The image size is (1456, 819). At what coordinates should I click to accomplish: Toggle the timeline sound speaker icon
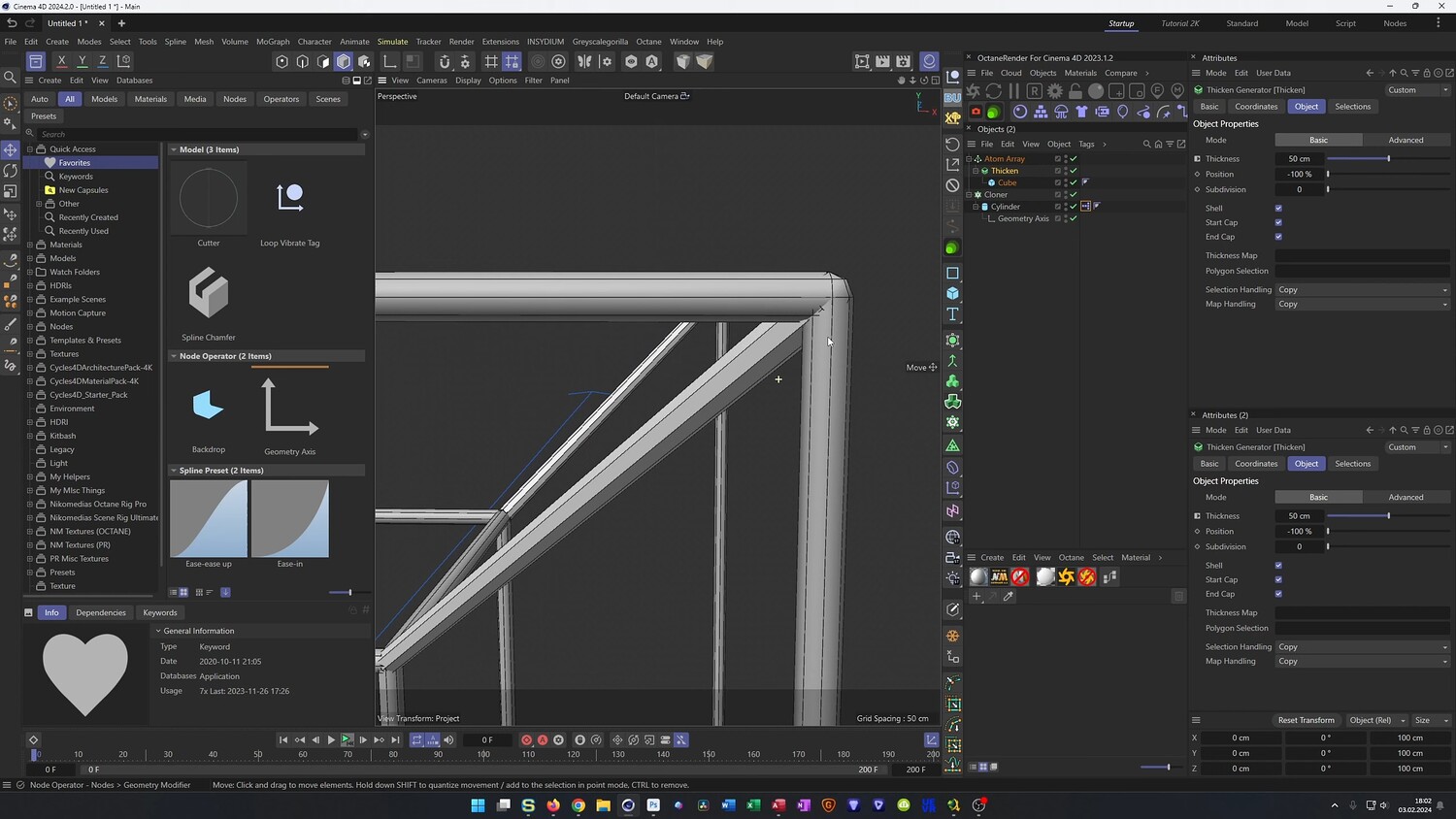point(448,739)
